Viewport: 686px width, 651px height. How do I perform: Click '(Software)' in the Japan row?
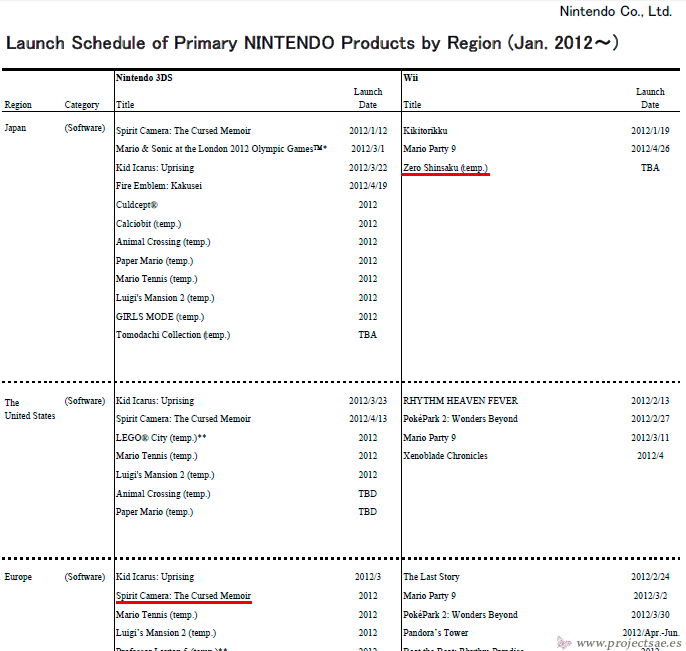coord(85,128)
